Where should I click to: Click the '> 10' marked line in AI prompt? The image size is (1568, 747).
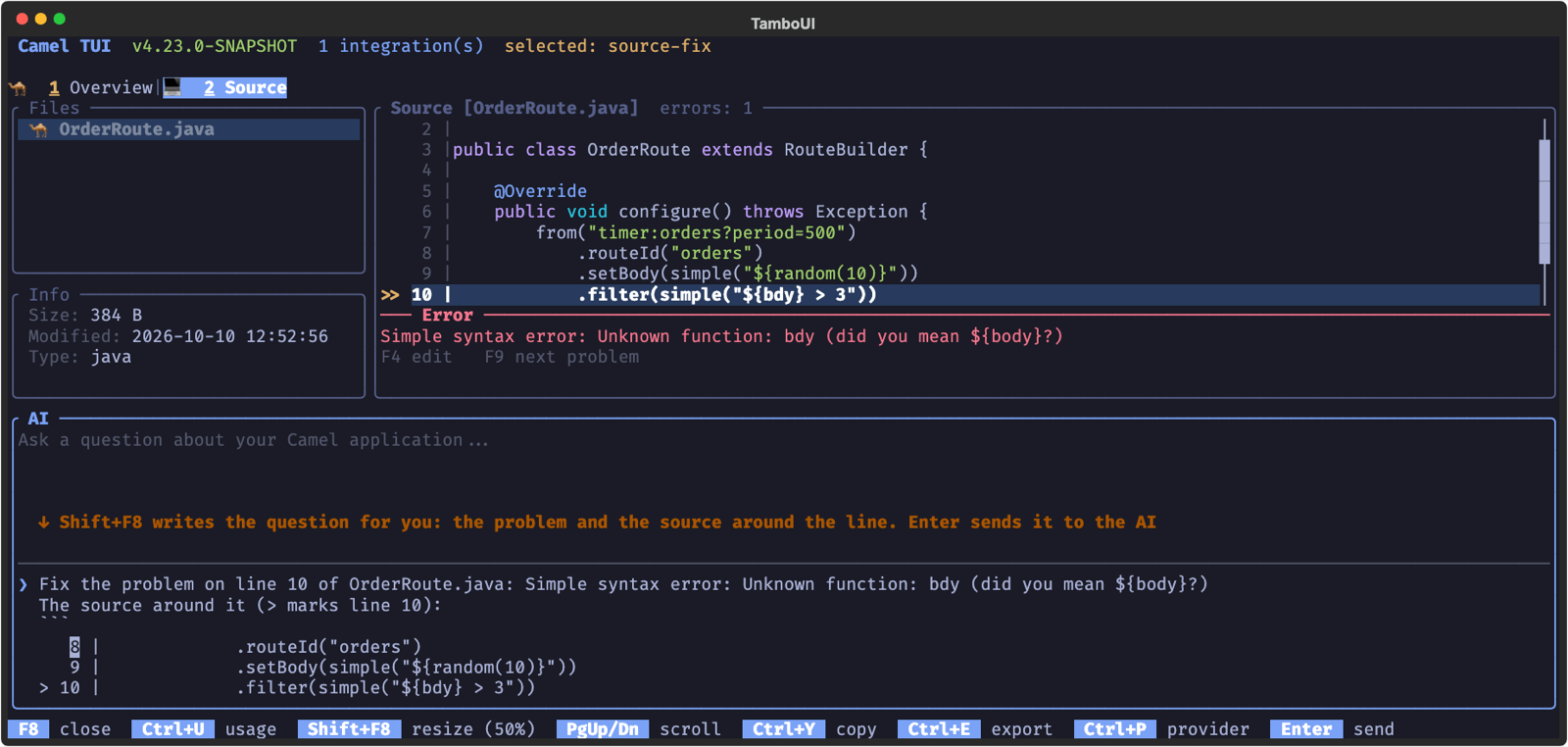pyautogui.click(x=288, y=688)
